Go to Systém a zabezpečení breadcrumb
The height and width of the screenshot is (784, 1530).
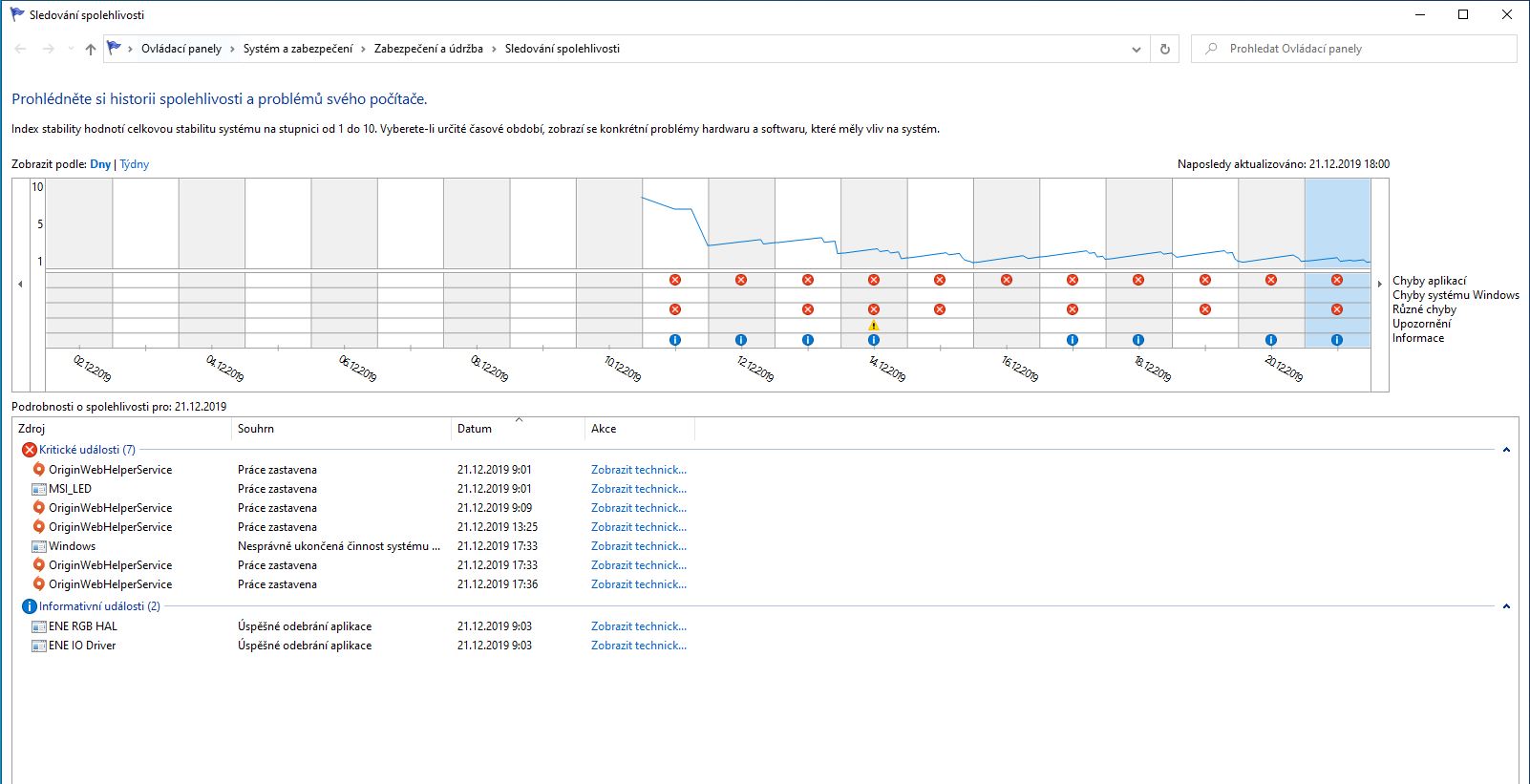coord(298,49)
